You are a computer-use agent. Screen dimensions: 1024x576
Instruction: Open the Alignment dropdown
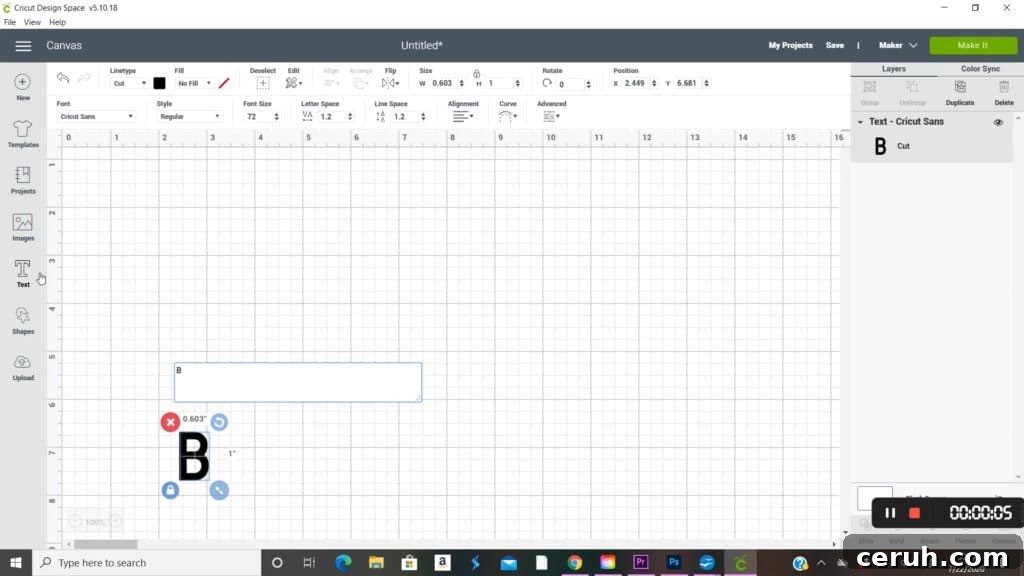point(463,116)
